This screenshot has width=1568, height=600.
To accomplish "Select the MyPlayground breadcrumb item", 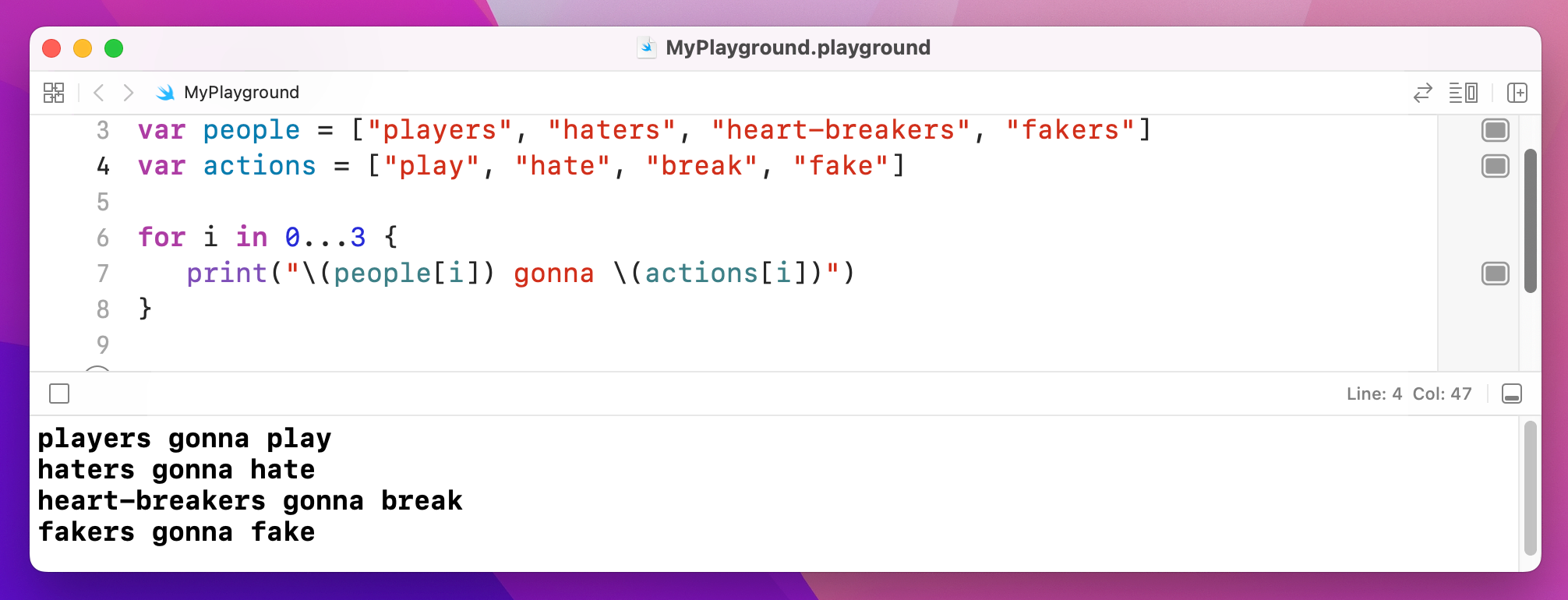I will click(241, 93).
